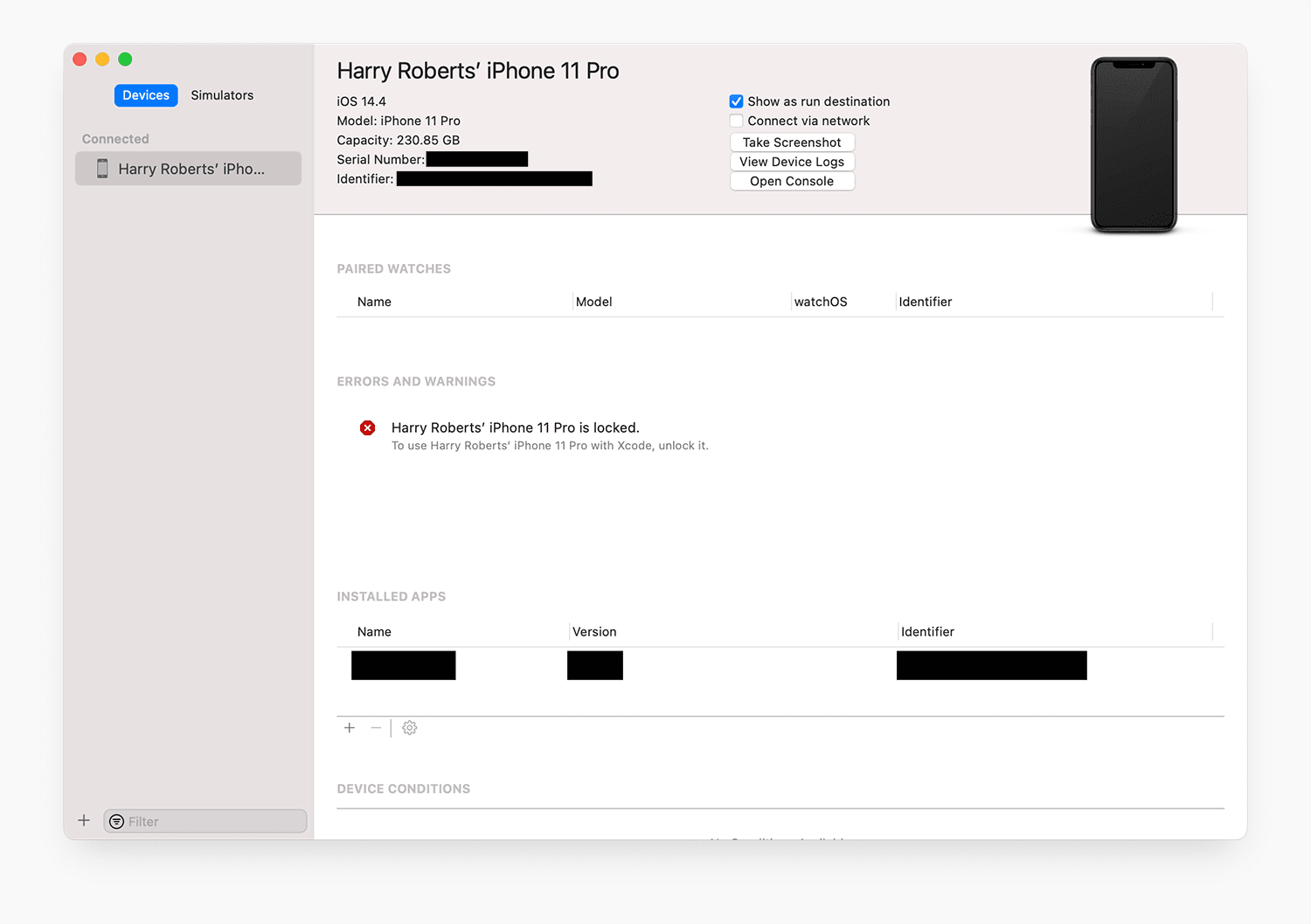Viewport: 1311px width, 924px height.
Task: Click the yellow minimize window button
Action: click(x=102, y=59)
